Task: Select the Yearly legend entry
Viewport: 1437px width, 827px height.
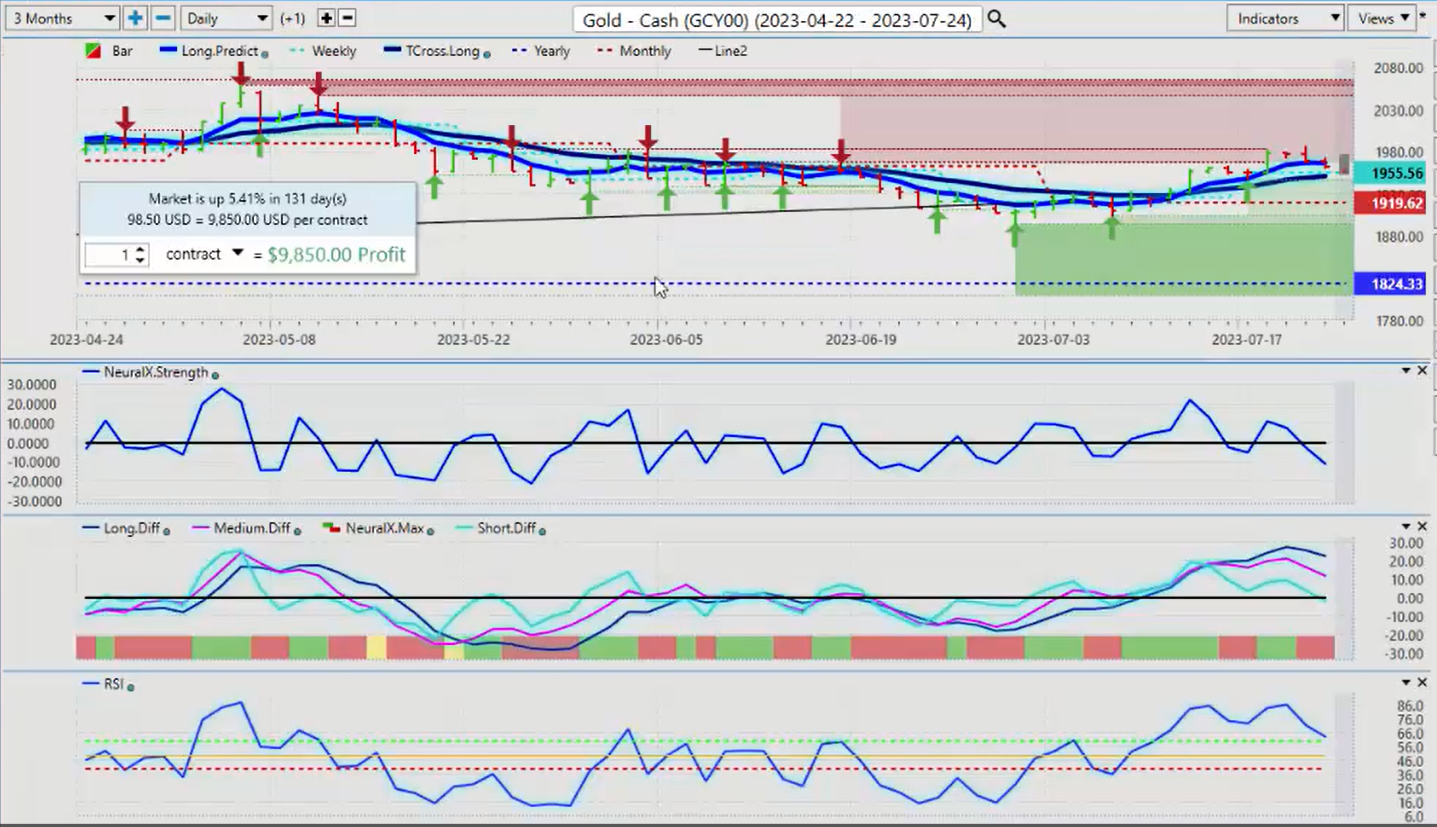Action: [x=539, y=51]
